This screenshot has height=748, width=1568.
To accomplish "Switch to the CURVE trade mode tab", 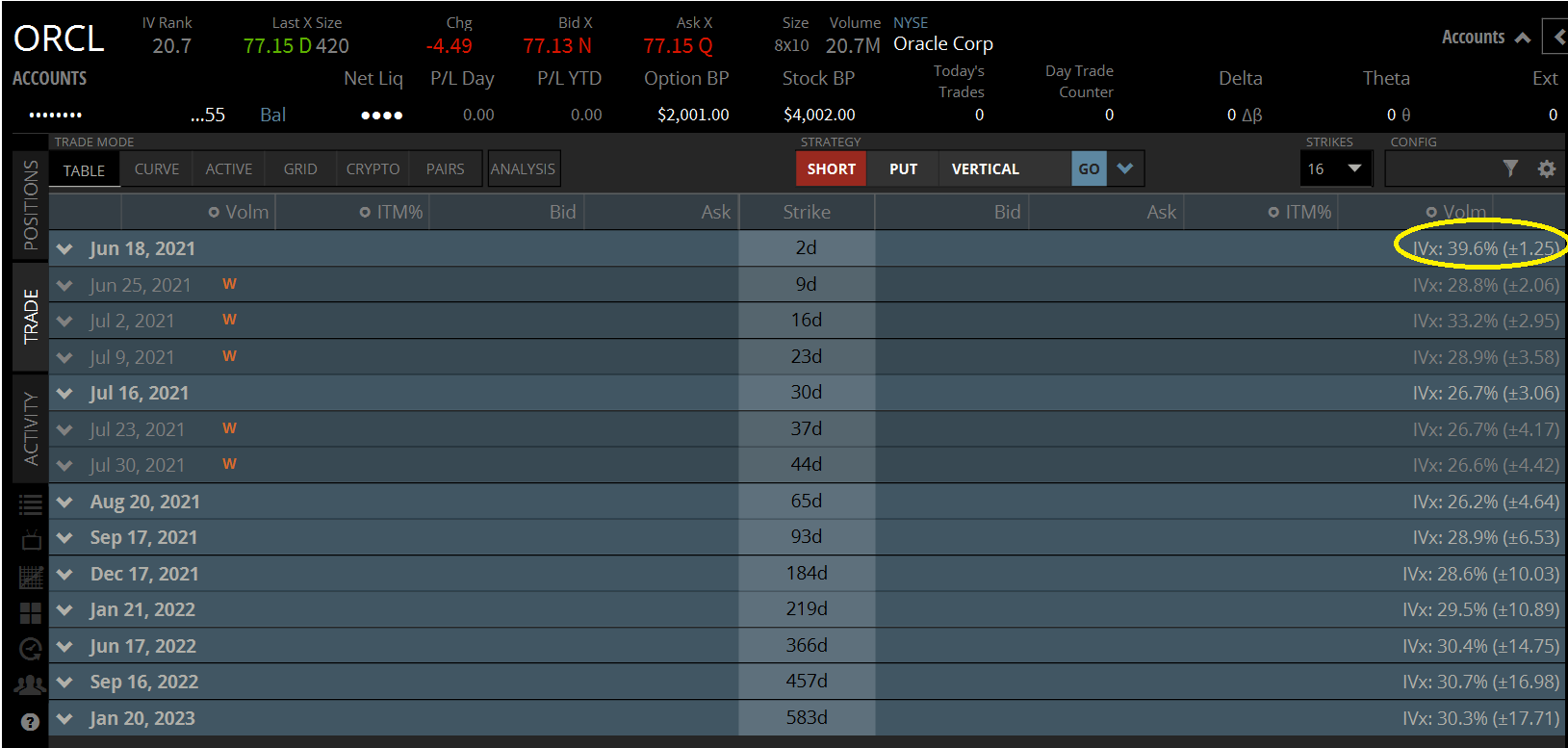I will pyautogui.click(x=157, y=168).
